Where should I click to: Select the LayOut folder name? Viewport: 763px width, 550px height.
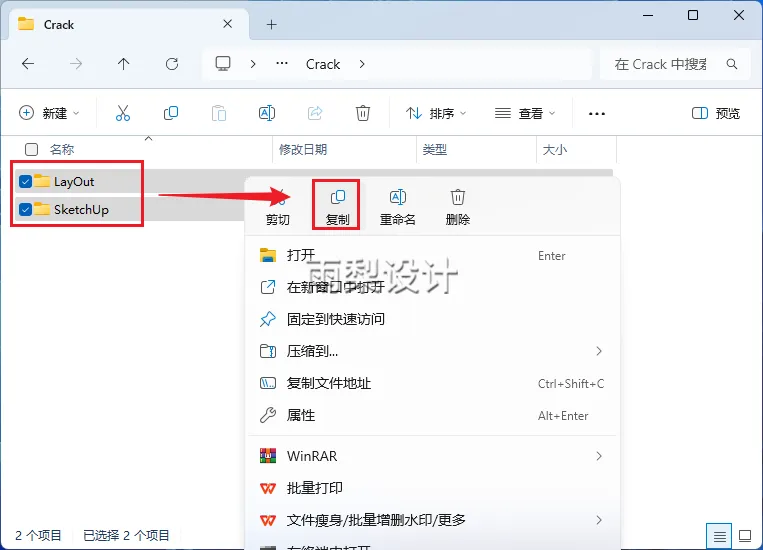tap(74, 182)
